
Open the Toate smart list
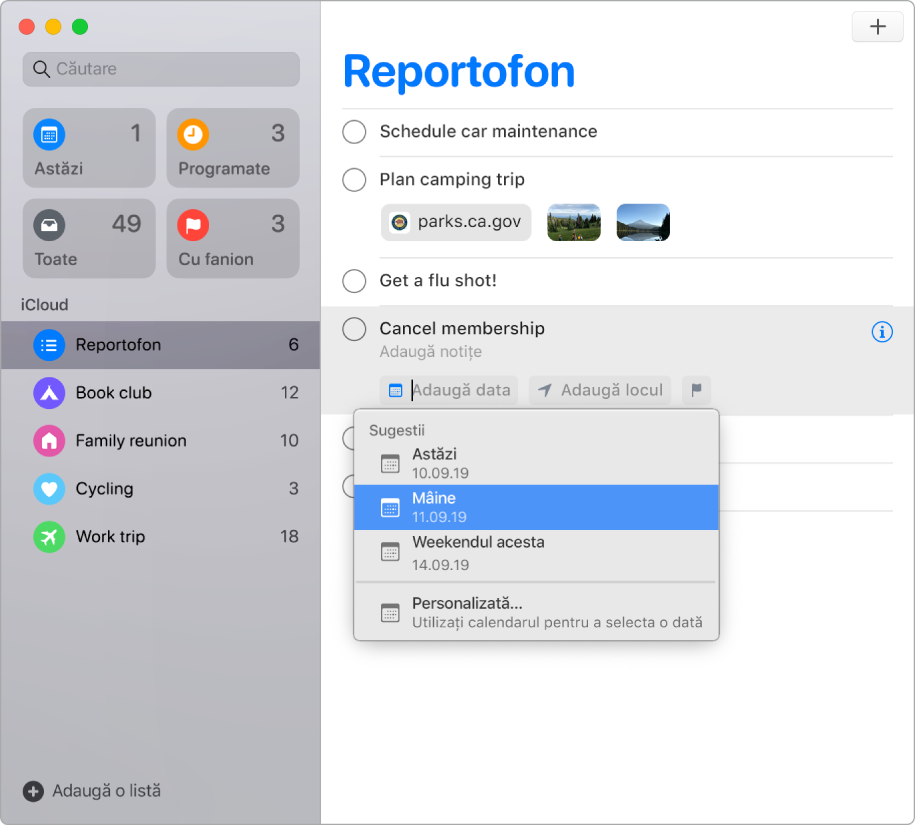coord(89,238)
